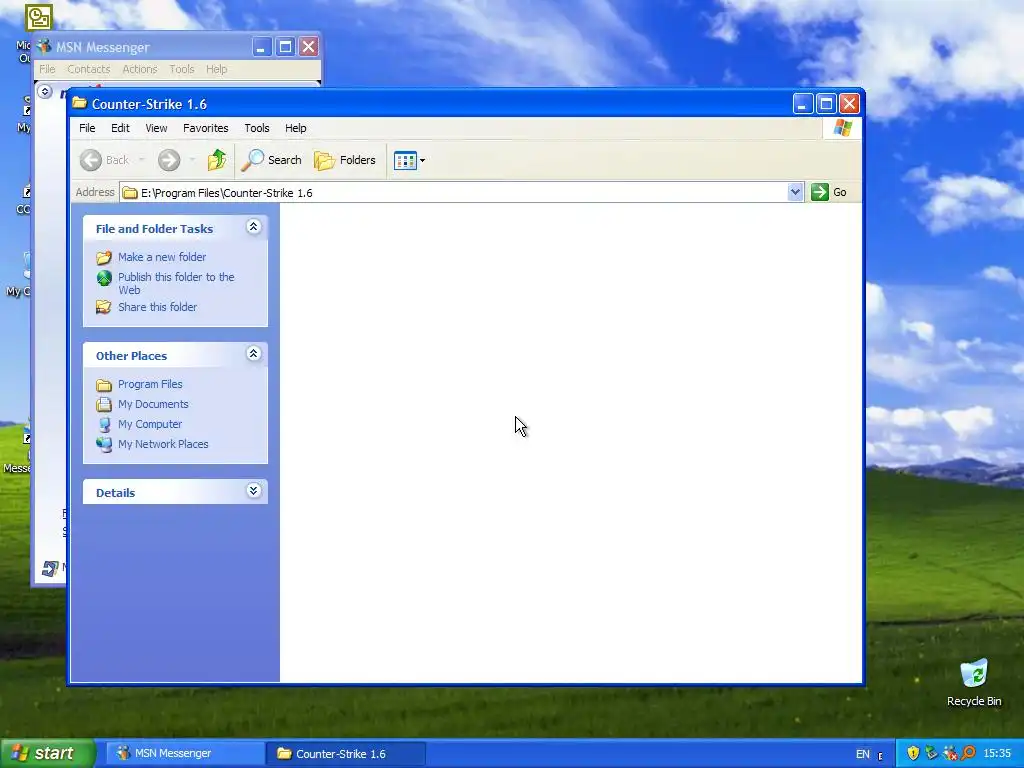Image resolution: width=1024 pixels, height=768 pixels.
Task: Go to Program Files in Other Places
Action: (x=150, y=384)
